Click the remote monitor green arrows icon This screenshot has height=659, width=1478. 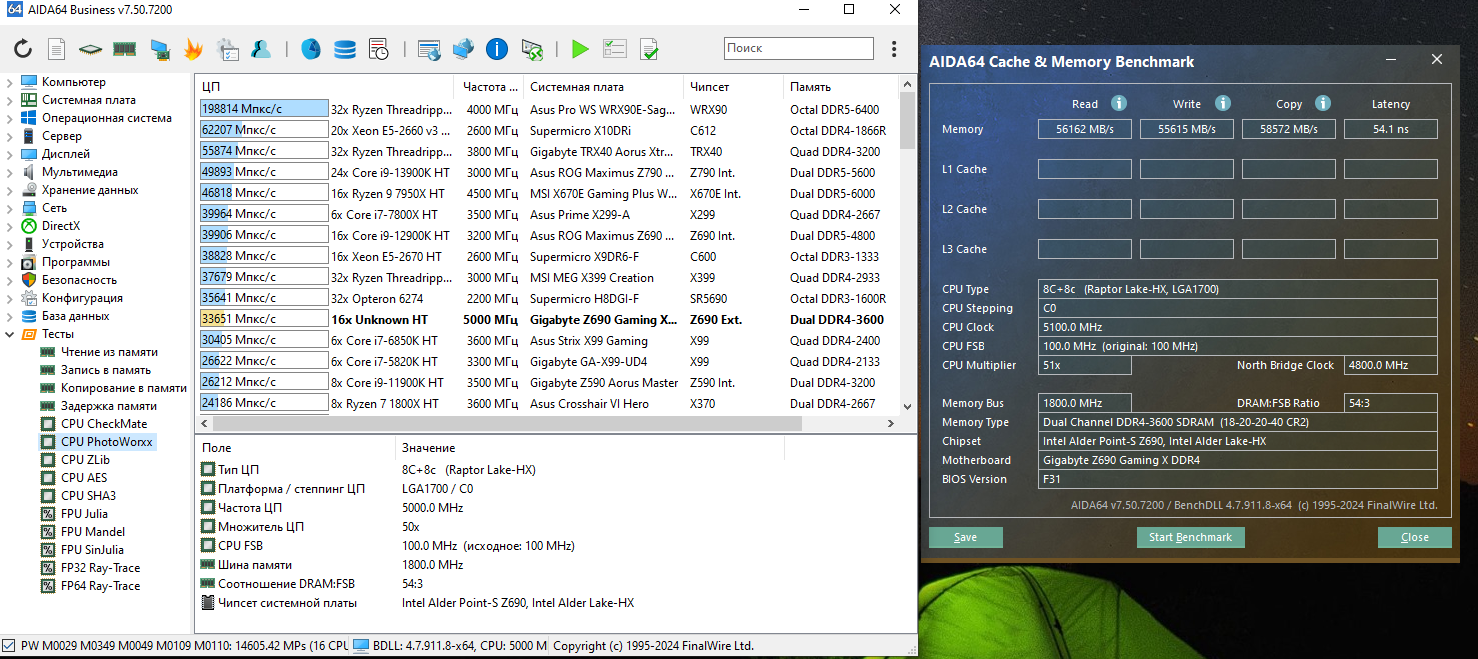click(532, 48)
